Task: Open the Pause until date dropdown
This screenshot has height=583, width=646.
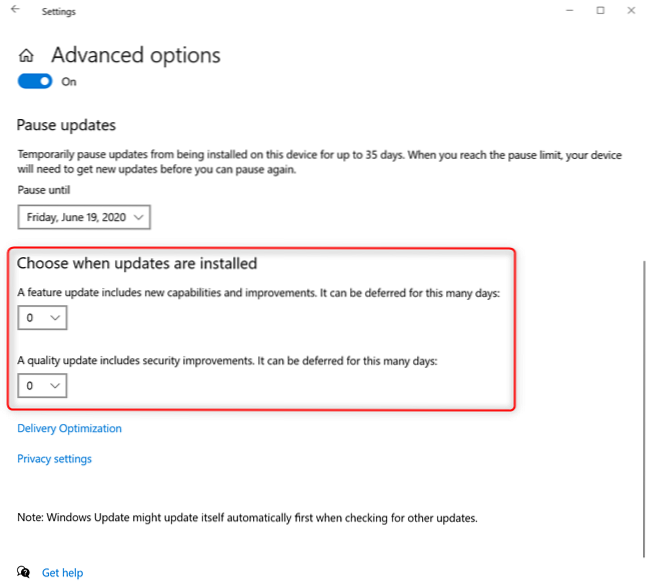Action: [84, 216]
